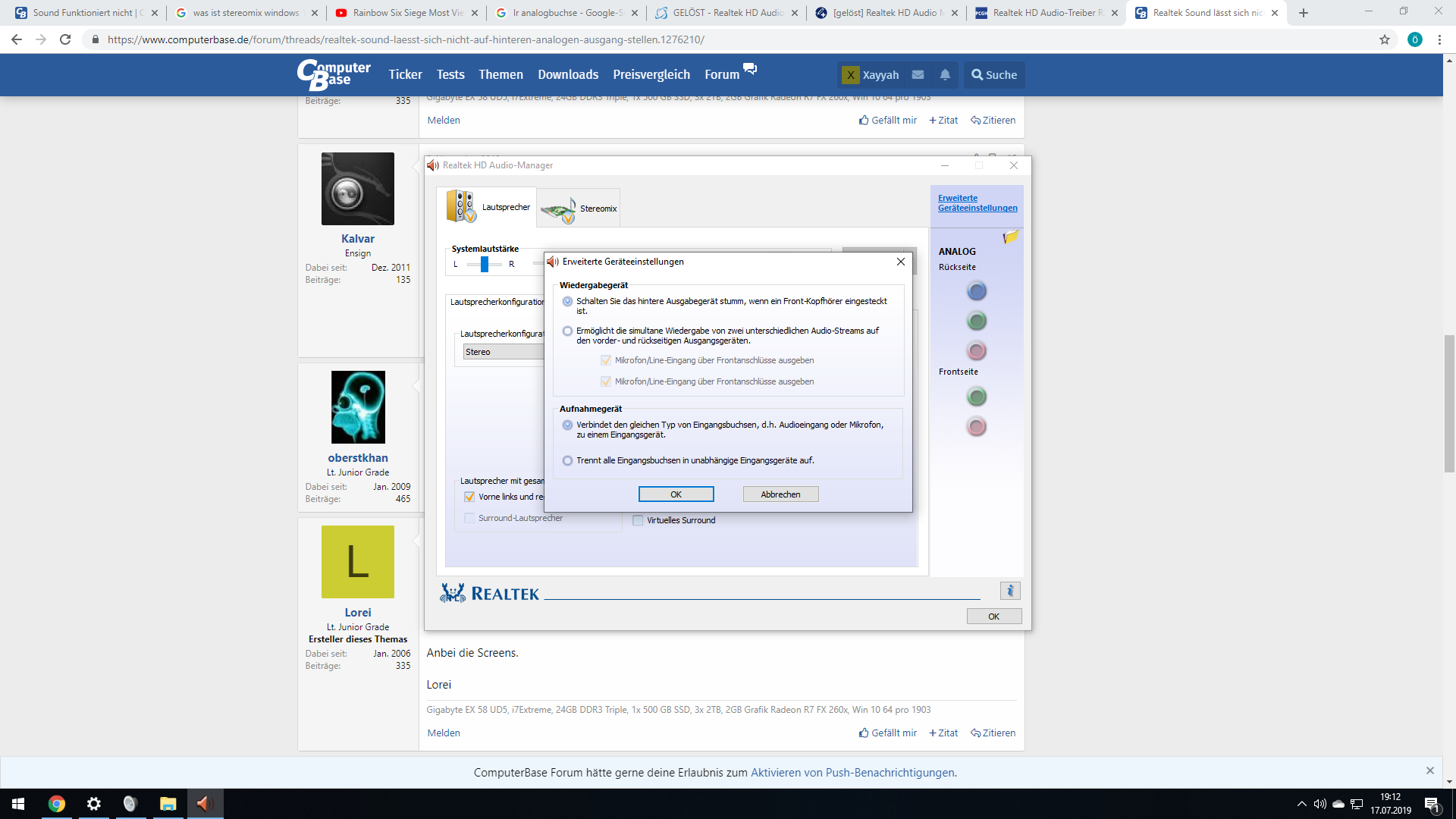Open the Stereo speaker configuration dropdown
Screen dimensions: 1456x819
504,352
